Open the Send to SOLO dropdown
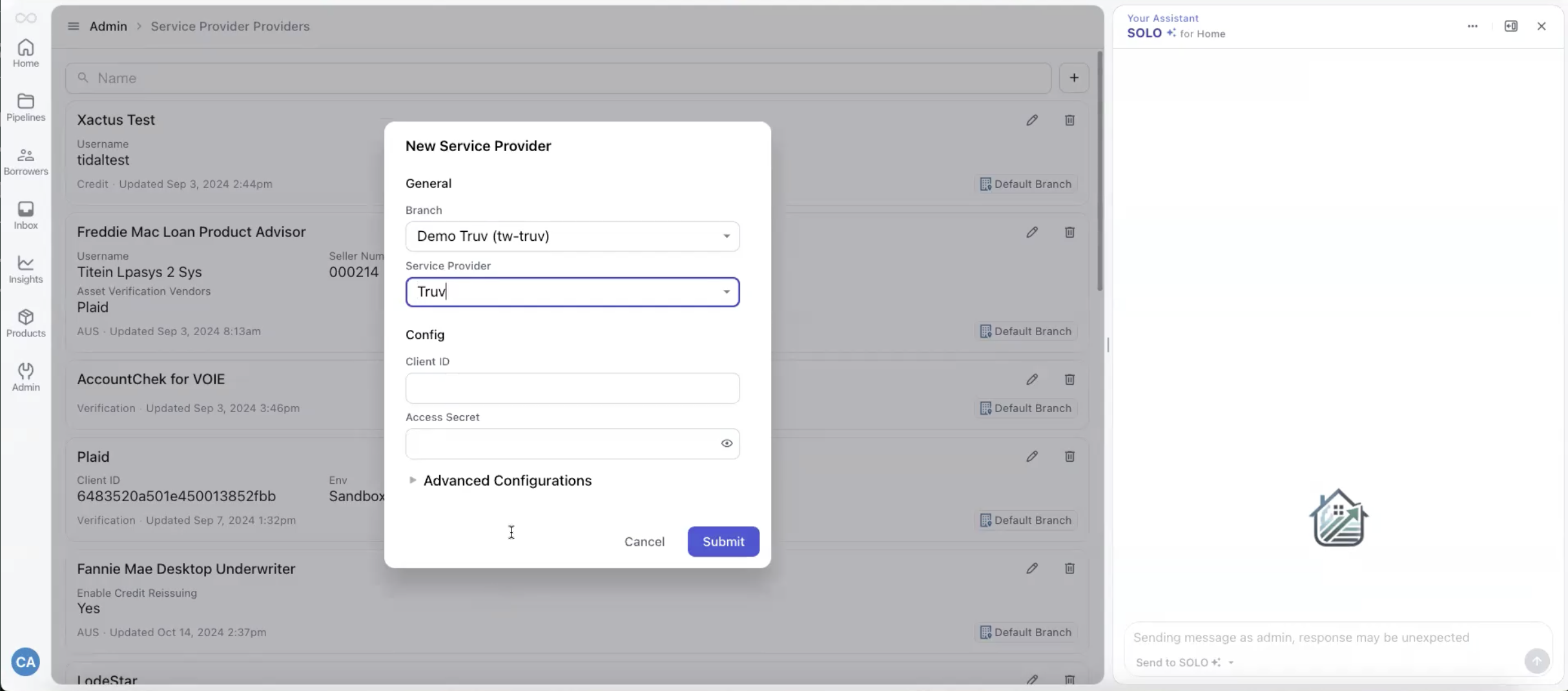 pyautogui.click(x=1184, y=663)
